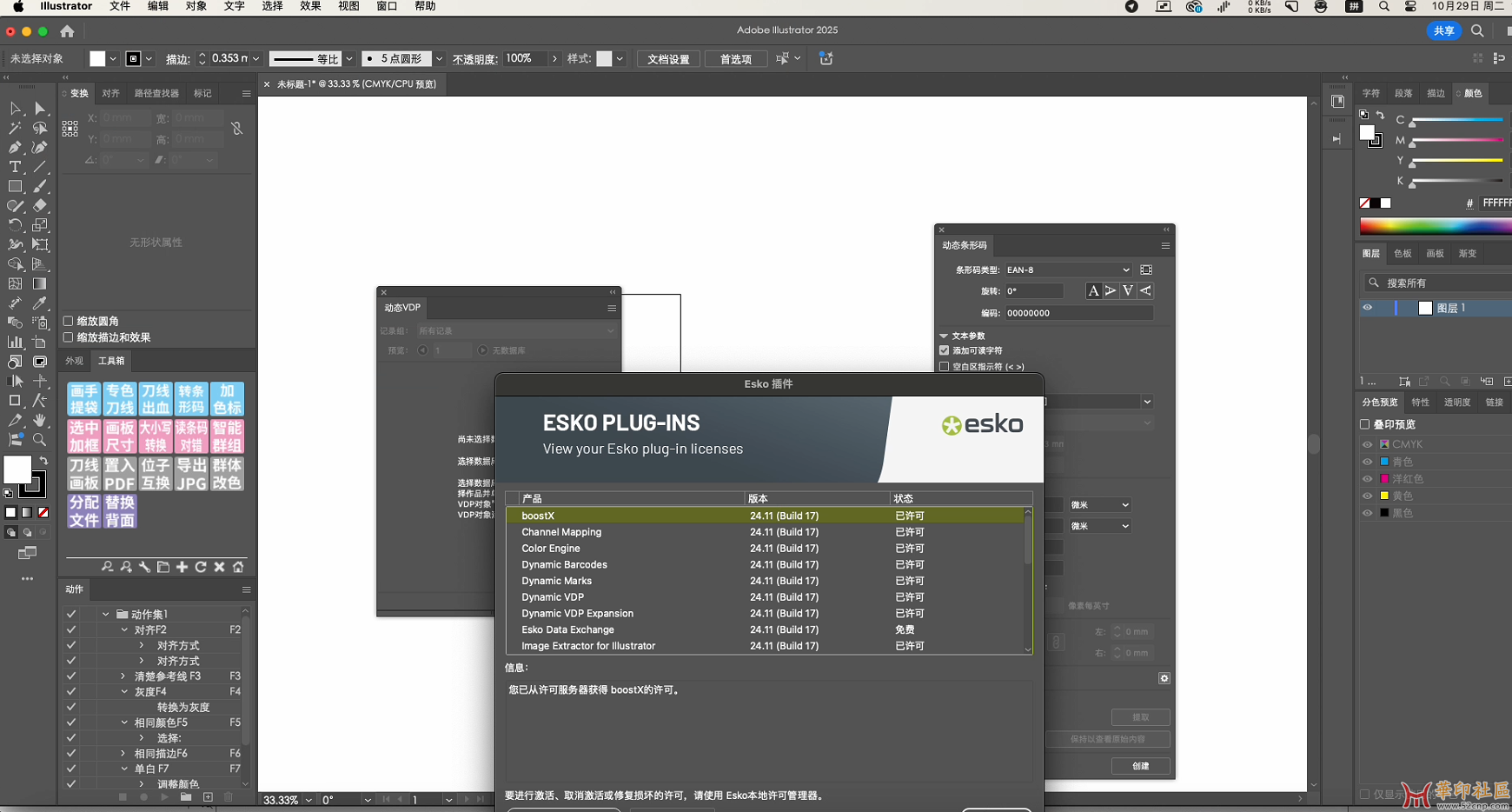Select the Dynamic Barcodes row
The height and width of the screenshot is (812, 1512).
pos(765,565)
